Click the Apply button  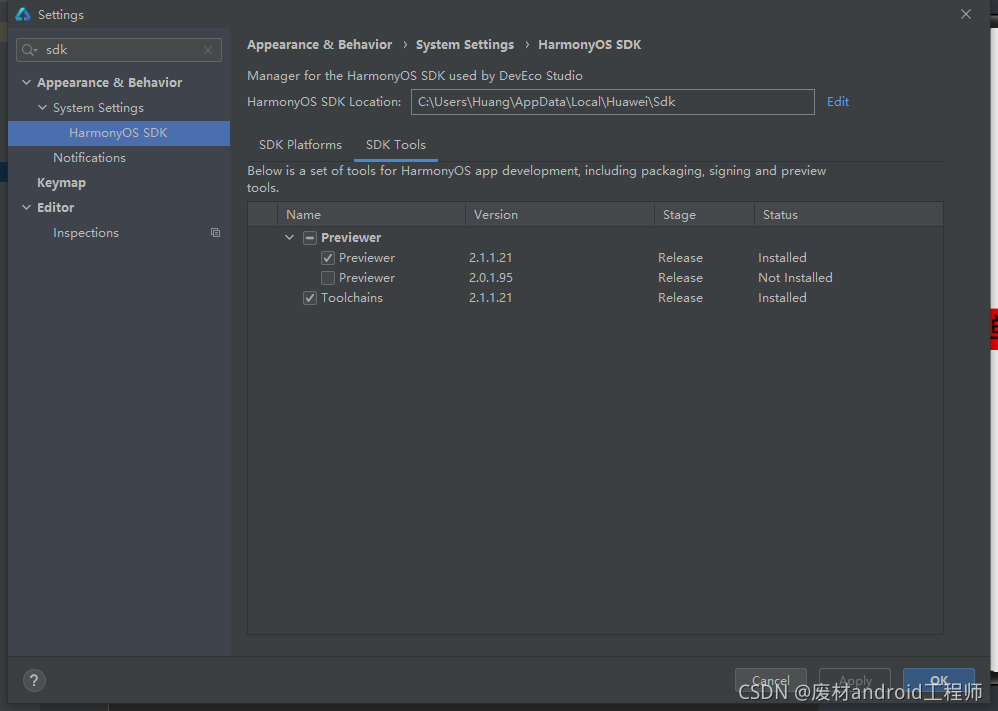tap(855, 680)
